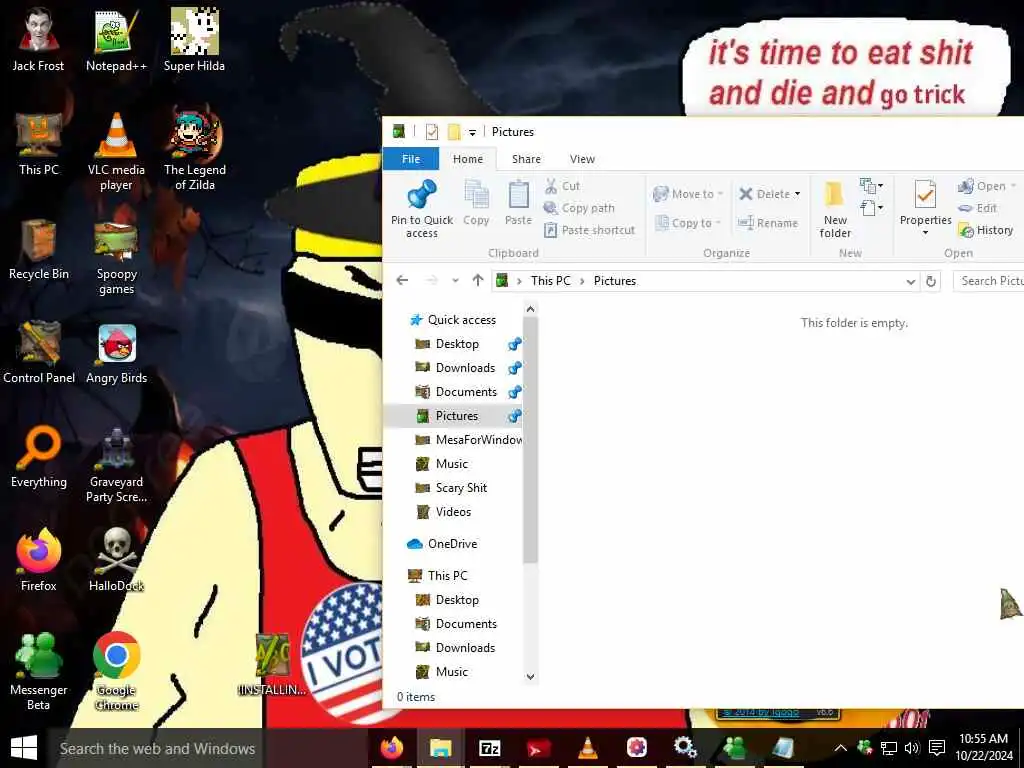Screen dimensions: 1024x768
Task: Select Control Panel desktop icon
Action: point(39,351)
